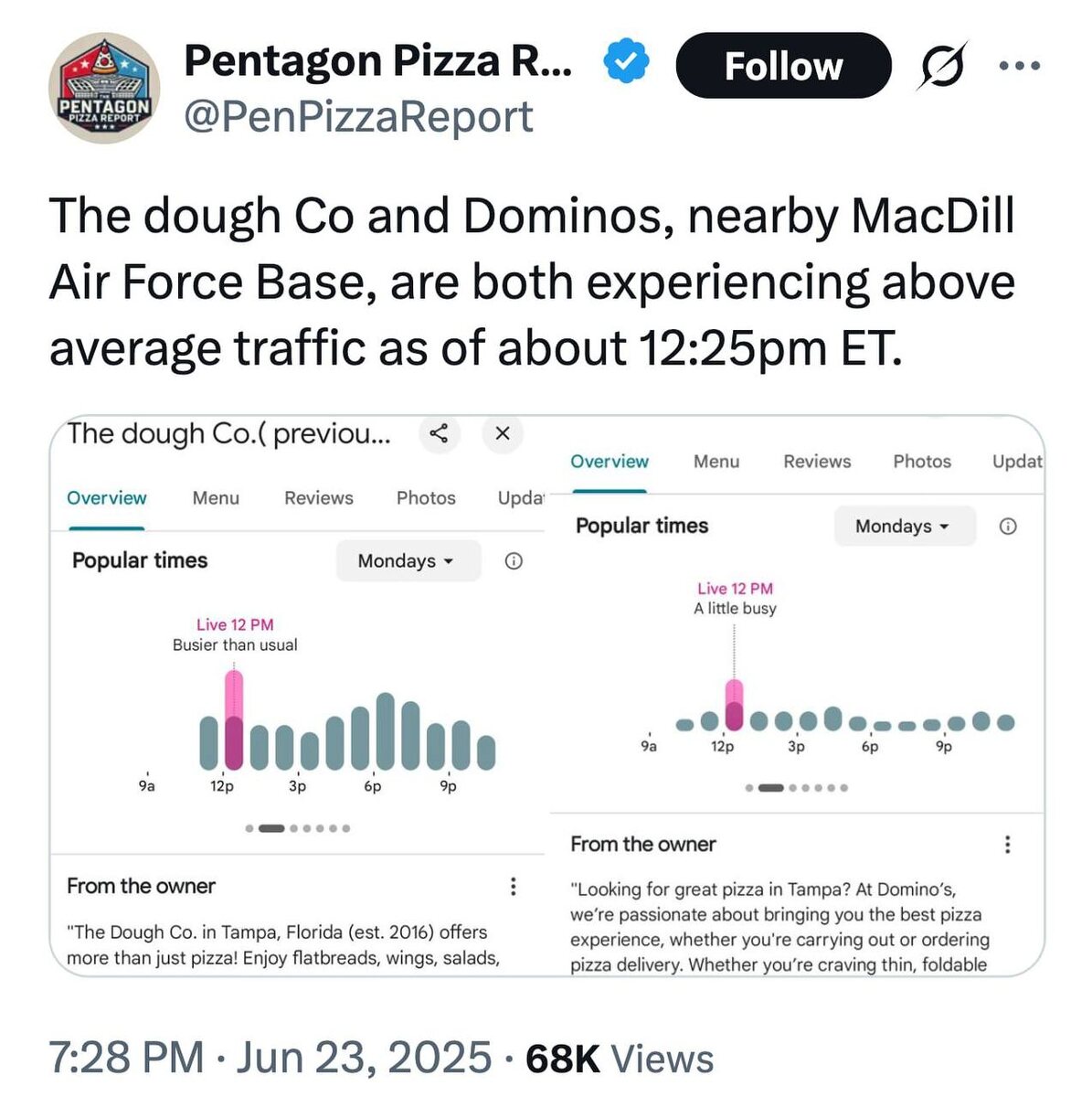Click the @PenPizzaReport handle link
The width and height of the screenshot is (1092, 1097).
pyautogui.click(x=359, y=116)
